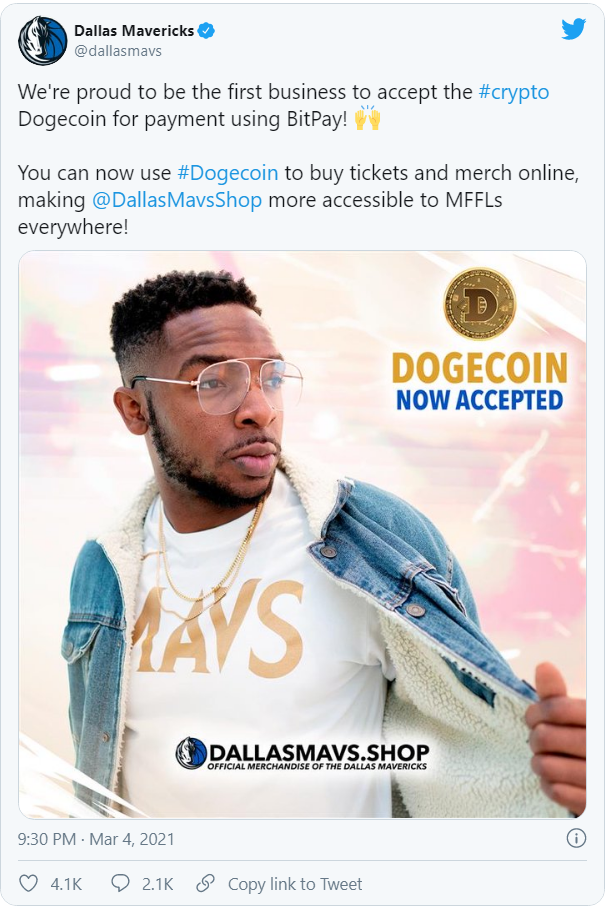Open the 9:30 PM · Mar 4, 2021 timestamp
605x909 pixels.
[96, 839]
